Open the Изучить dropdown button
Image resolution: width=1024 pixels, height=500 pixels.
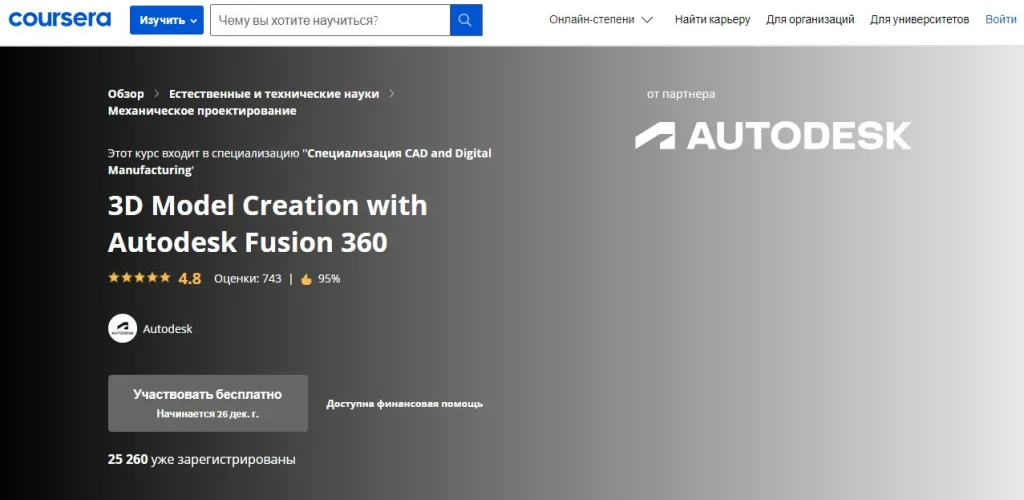click(x=167, y=20)
